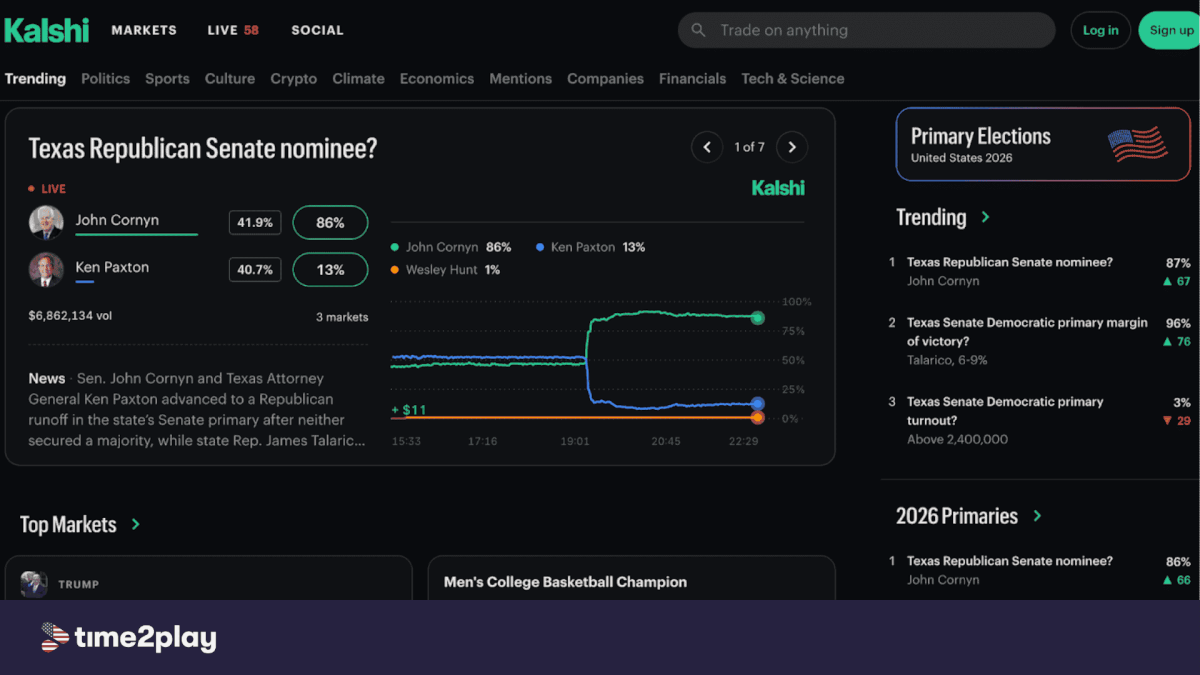Click the 40.7% box for Paxton
Image resolution: width=1200 pixels, height=675 pixels.
tap(255, 270)
